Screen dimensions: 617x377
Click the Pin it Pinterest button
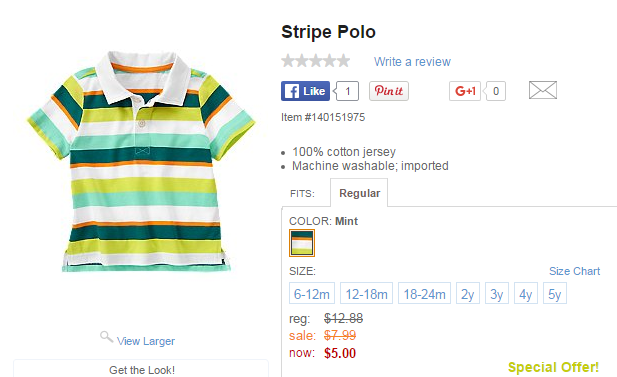pos(389,91)
